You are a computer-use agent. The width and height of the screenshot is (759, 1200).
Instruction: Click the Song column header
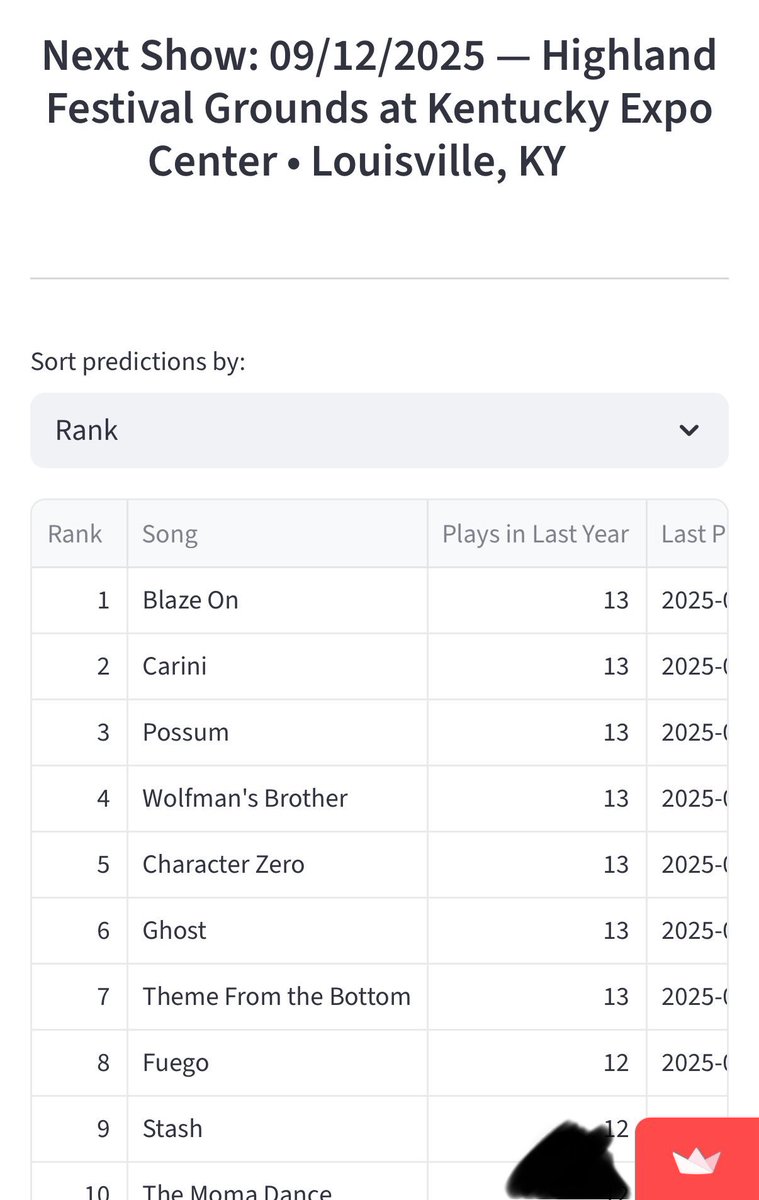click(x=170, y=534)
